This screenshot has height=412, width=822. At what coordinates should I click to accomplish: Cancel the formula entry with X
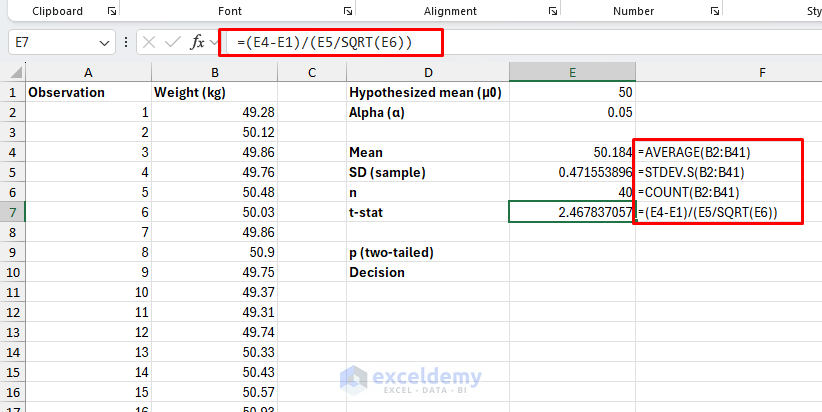149,42
